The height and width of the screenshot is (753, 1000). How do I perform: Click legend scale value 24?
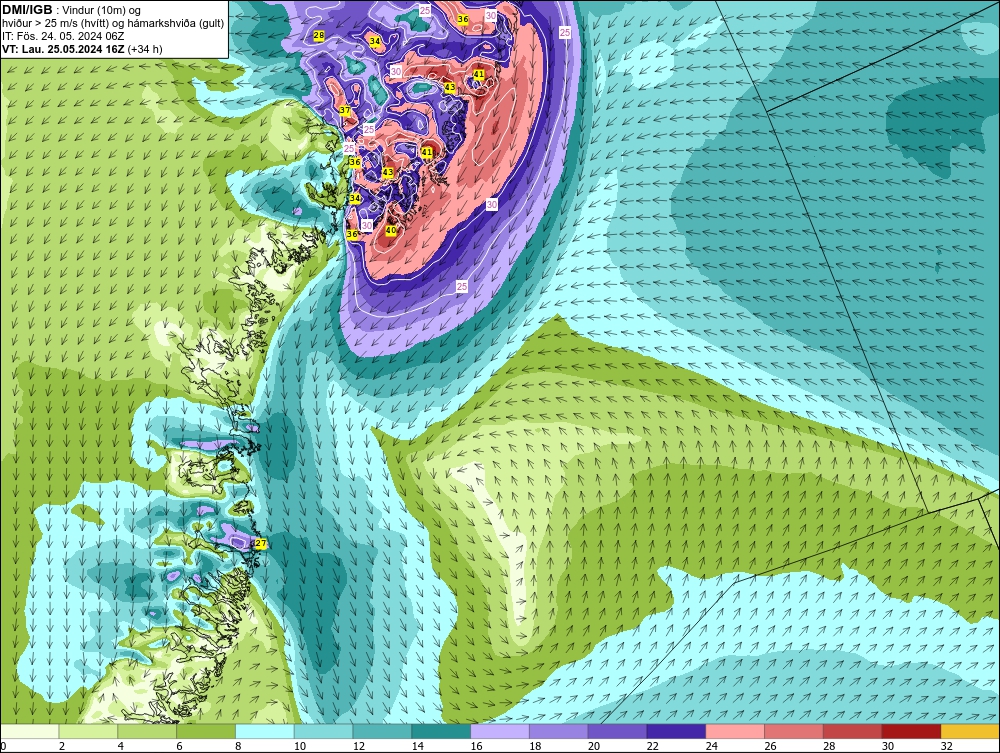pyautogui.click(x=711, y=746)
